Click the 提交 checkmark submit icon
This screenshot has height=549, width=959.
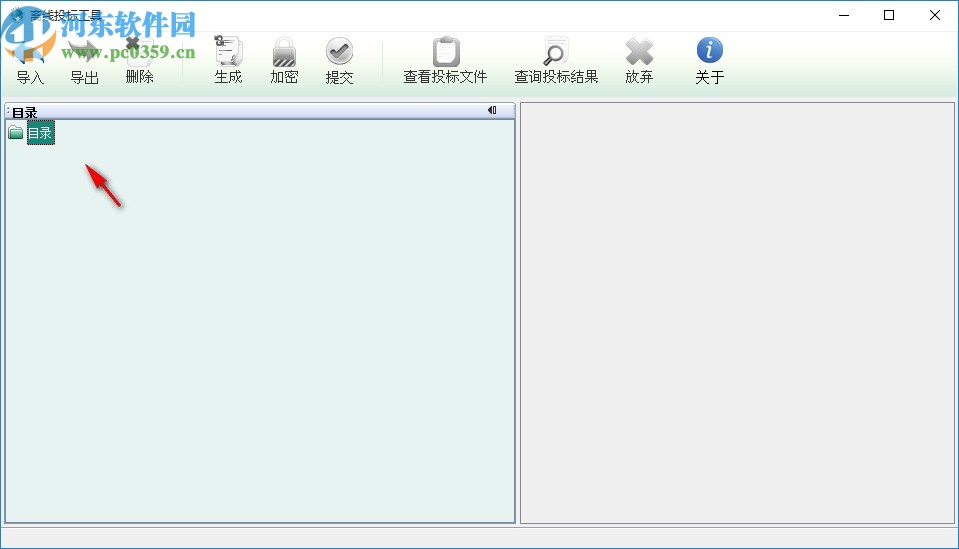point(339,51)
